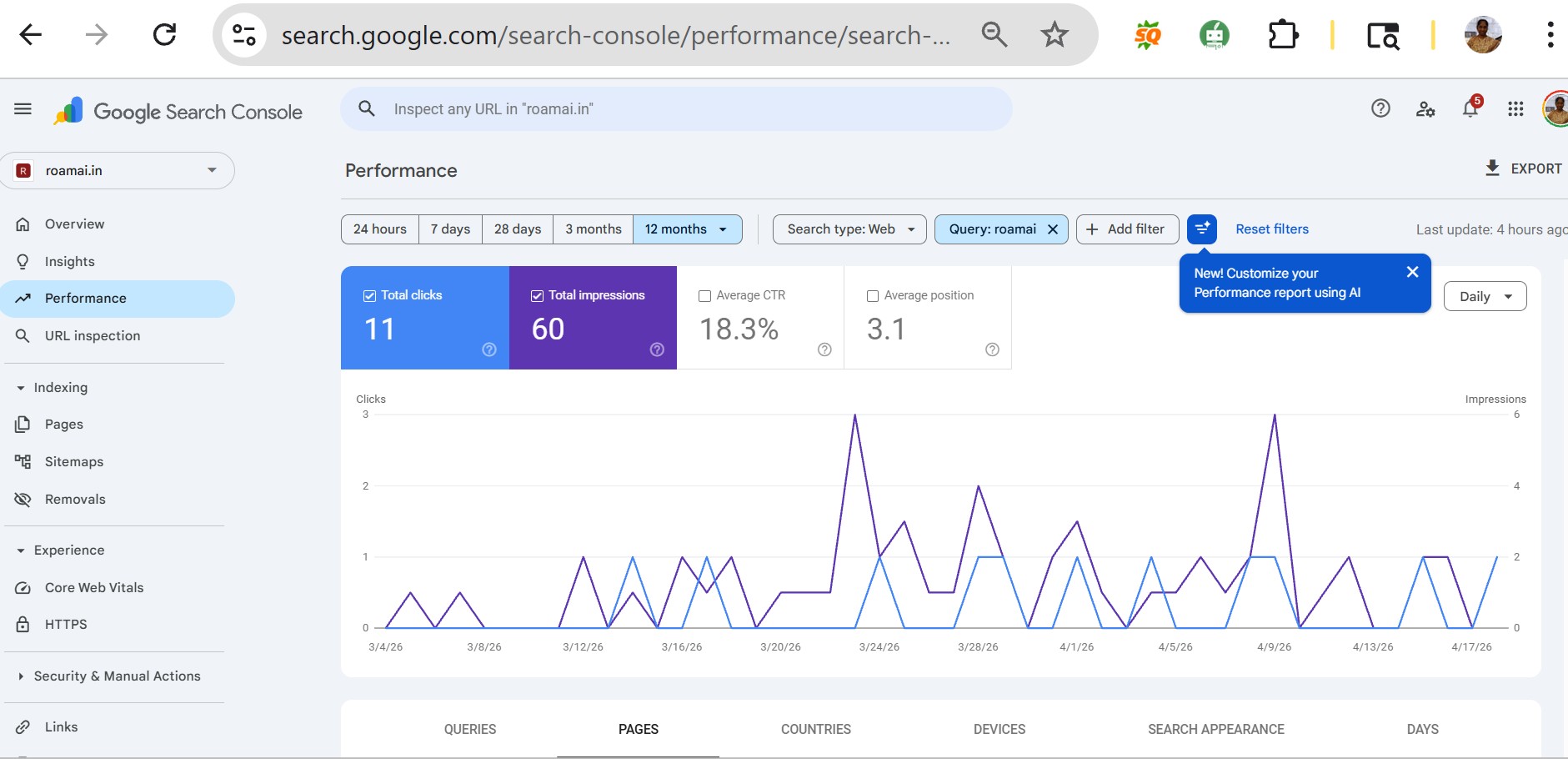1568x759 pixels.
Task: Enable the Average position checkbox
Action: tap(873, 296)
